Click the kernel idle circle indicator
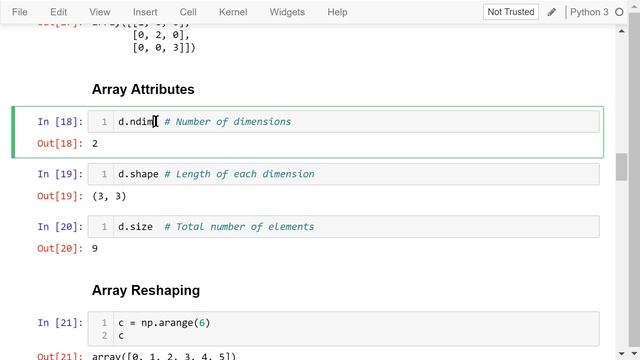 (x=619, y=12)
